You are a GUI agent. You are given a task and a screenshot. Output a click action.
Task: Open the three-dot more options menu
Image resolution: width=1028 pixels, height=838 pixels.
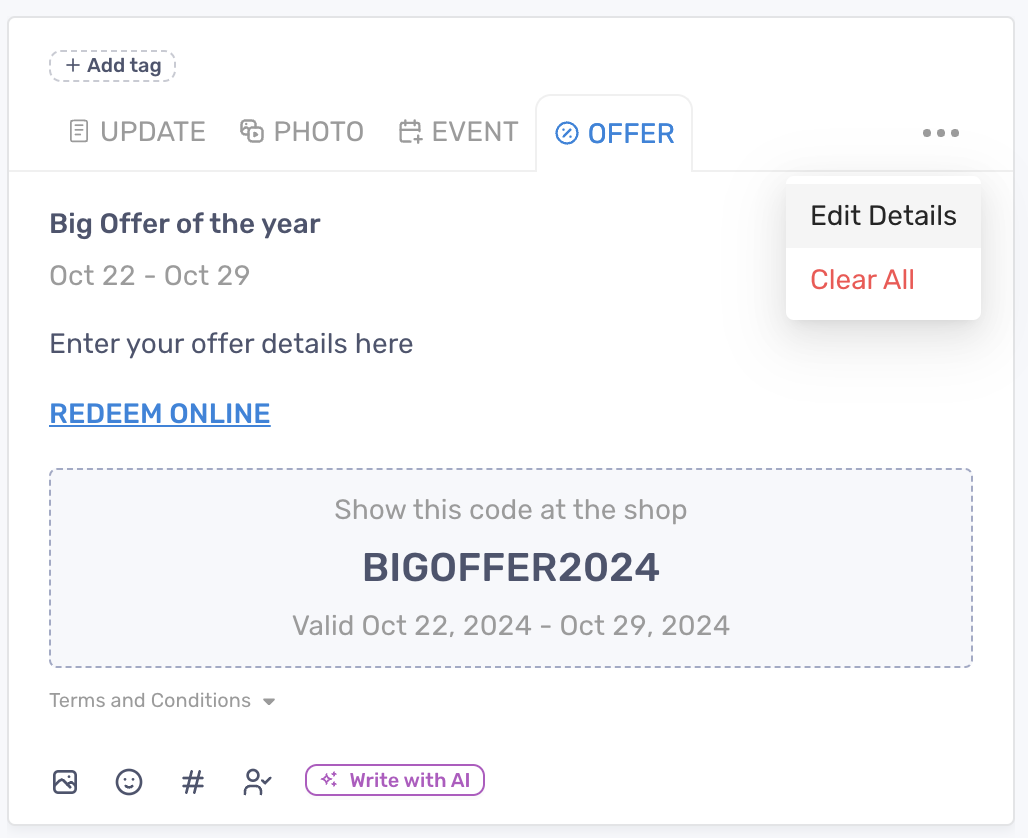click(x=941, y=133)
